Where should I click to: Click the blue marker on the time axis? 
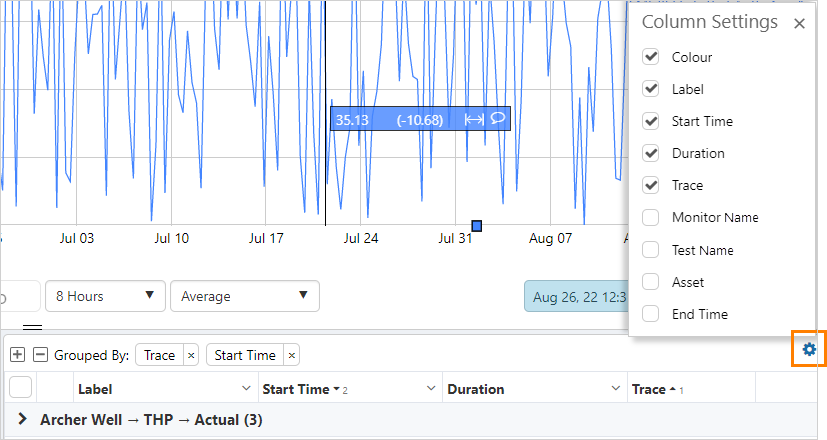coord(477,226)
